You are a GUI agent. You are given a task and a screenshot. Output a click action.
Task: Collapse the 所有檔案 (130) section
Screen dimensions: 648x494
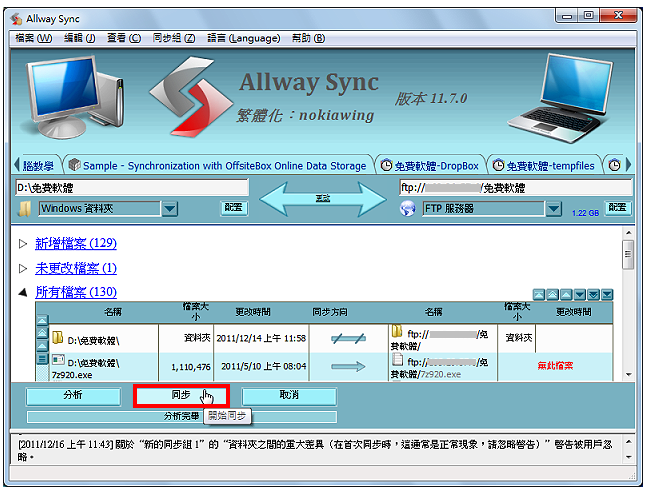pyautogui.click(x=23, y=293)
